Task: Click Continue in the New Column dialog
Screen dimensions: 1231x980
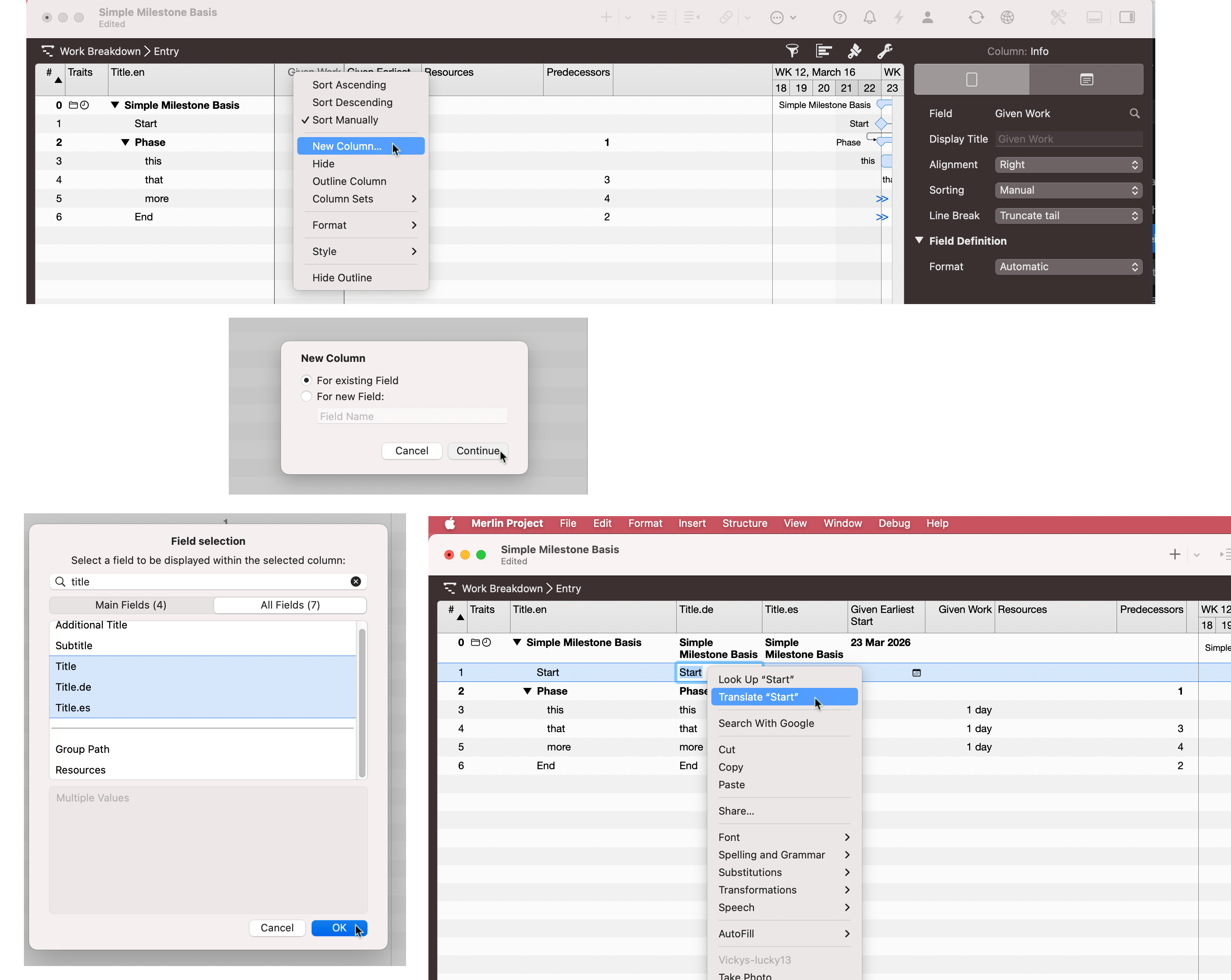Action: (x=477, y=451)
